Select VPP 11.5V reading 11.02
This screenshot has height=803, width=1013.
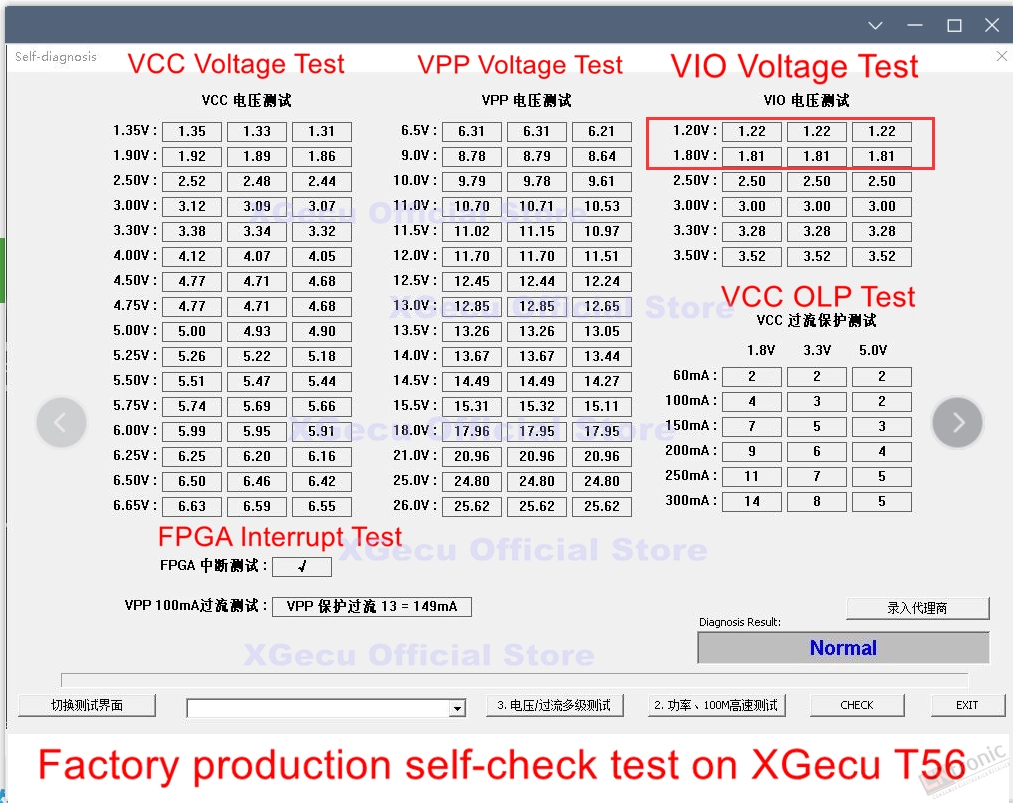coord(472,231)
